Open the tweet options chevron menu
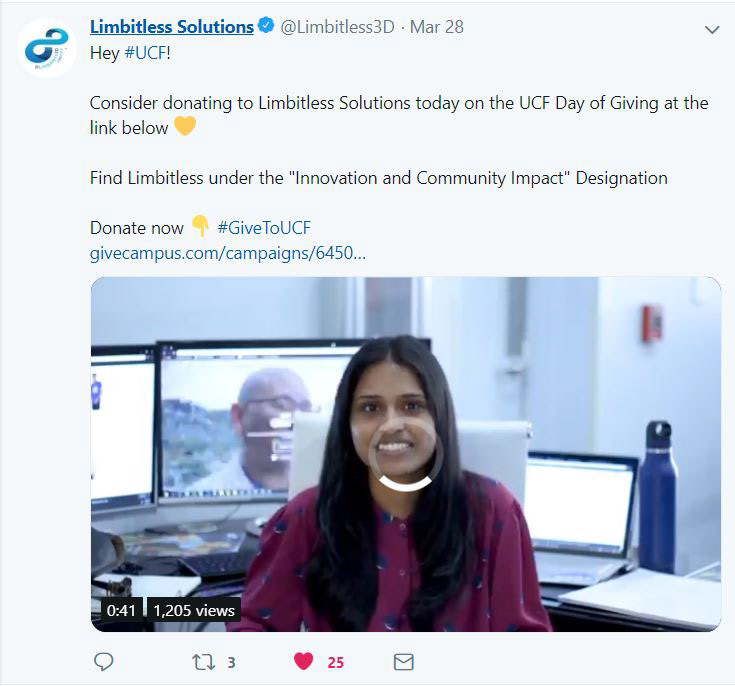Screen dimensions: 735x686 (x=712, y=30)
